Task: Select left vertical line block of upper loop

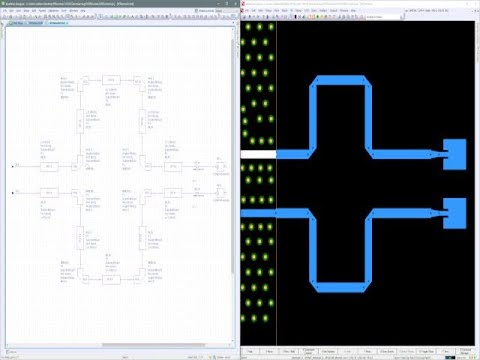Action: 80,121
